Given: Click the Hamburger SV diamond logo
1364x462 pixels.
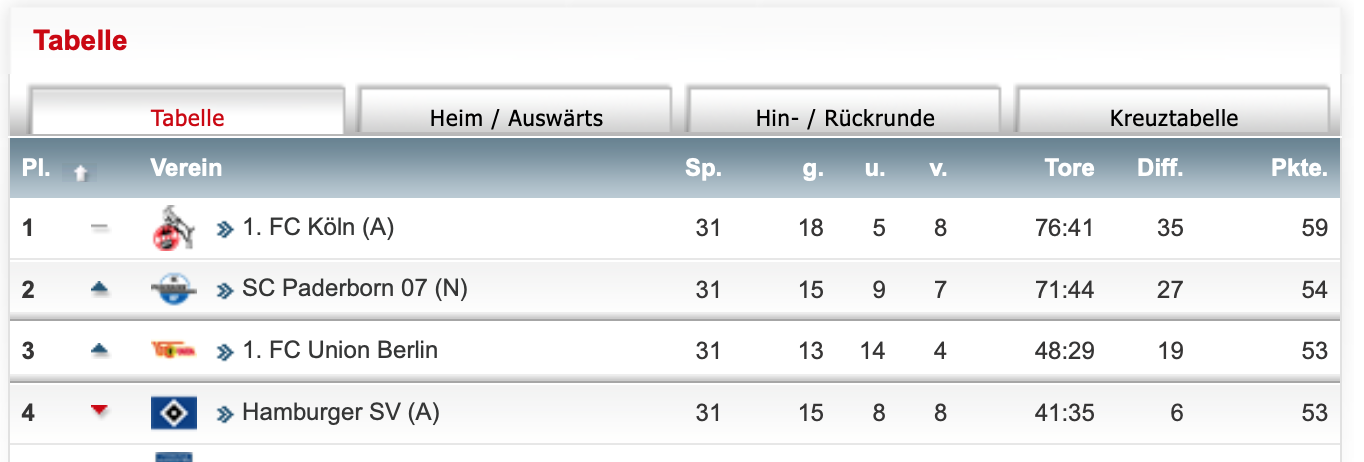Looking at the screenshot, I should (173, 412).
